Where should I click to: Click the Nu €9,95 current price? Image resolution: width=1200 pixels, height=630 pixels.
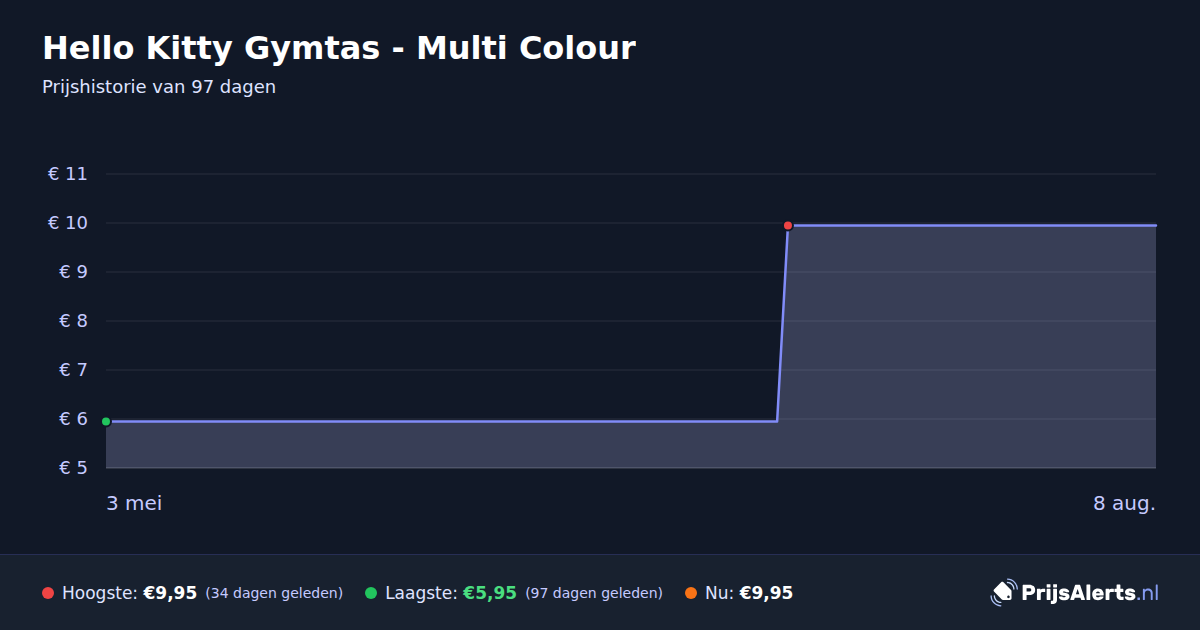click(x=766, y=593)
